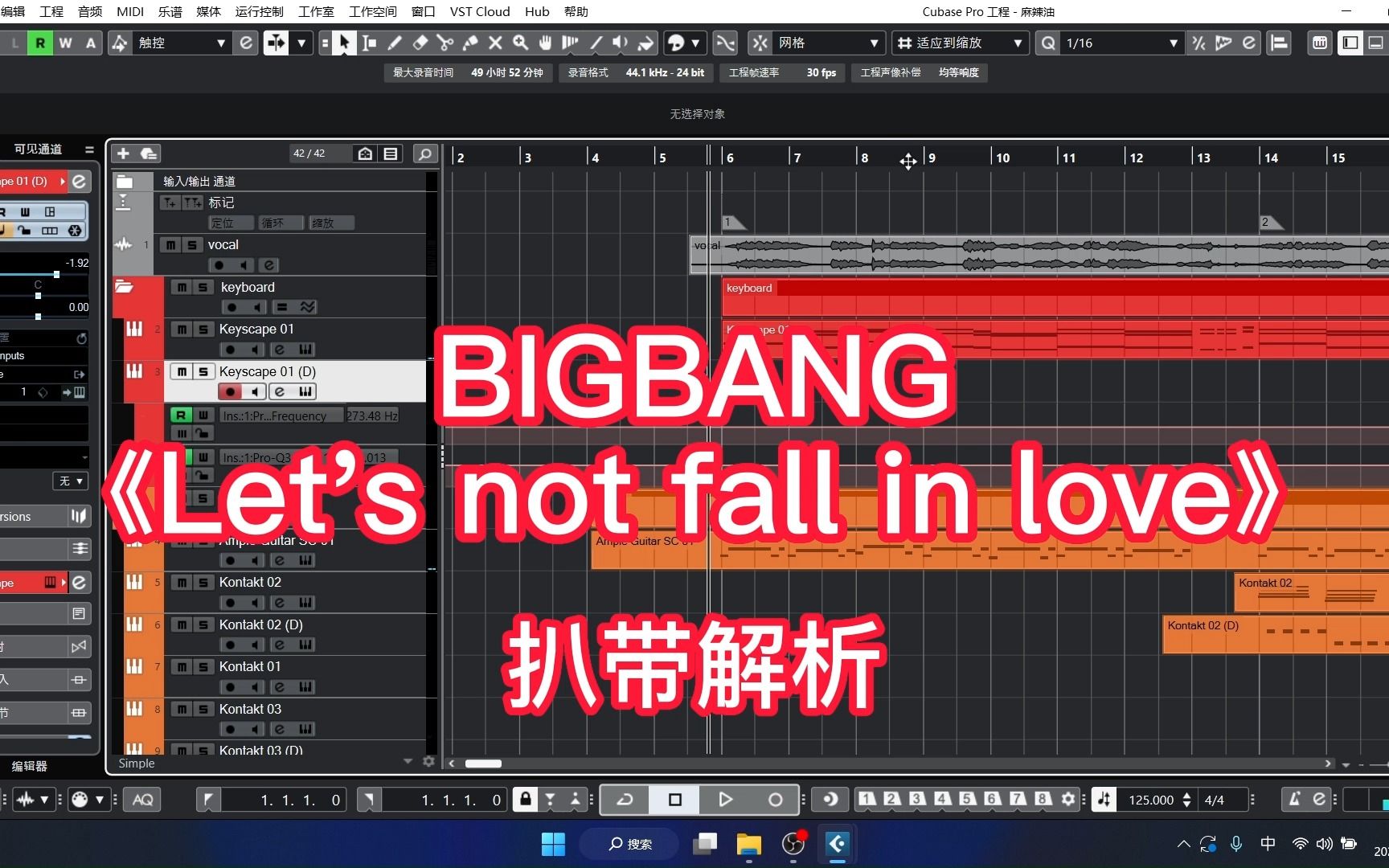The height and width of the screenshot is (868, 1389).
Task: Click the horizontal scrollbar thumb of arrangement
Action: 483,764
